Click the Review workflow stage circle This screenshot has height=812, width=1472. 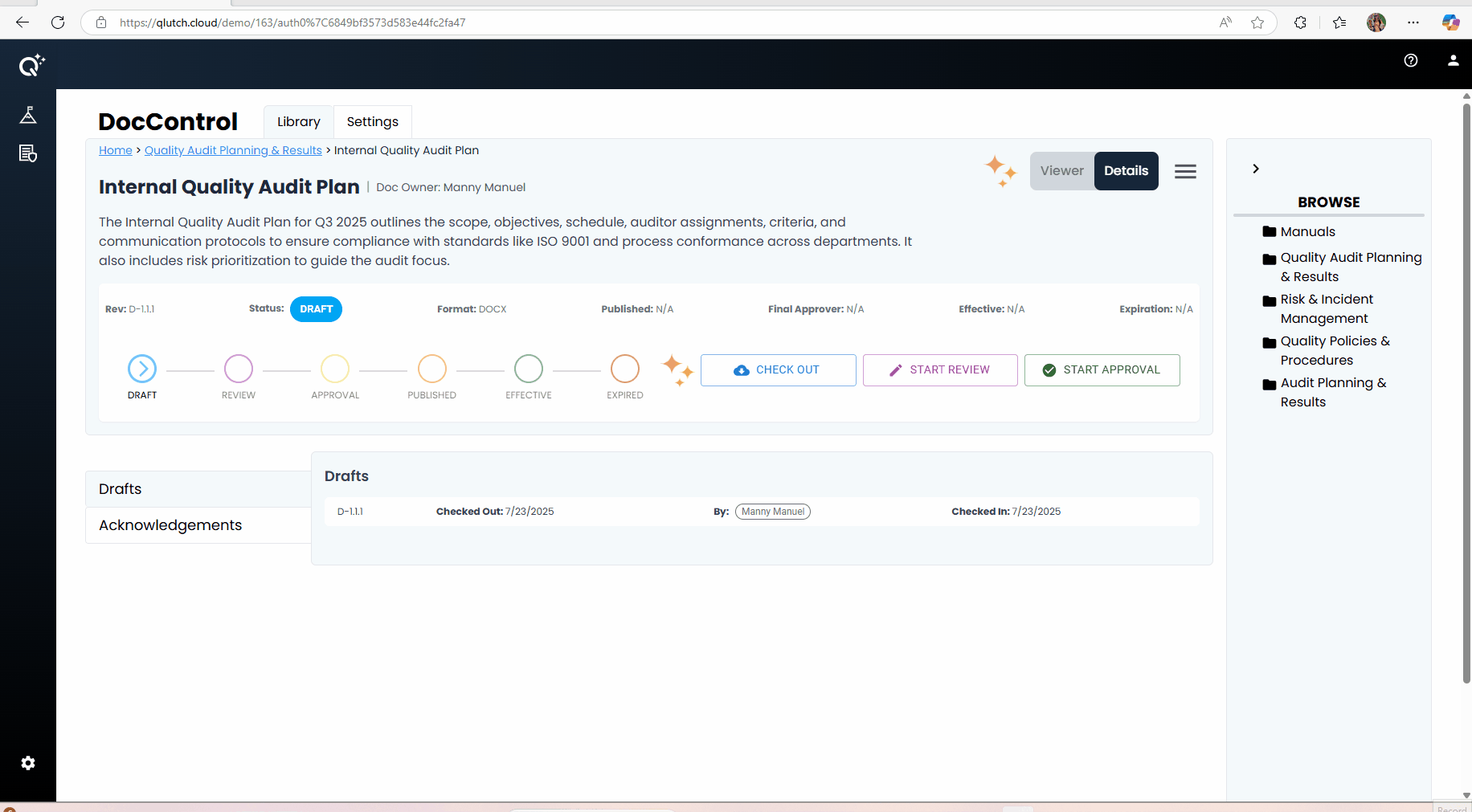(239, 369)
